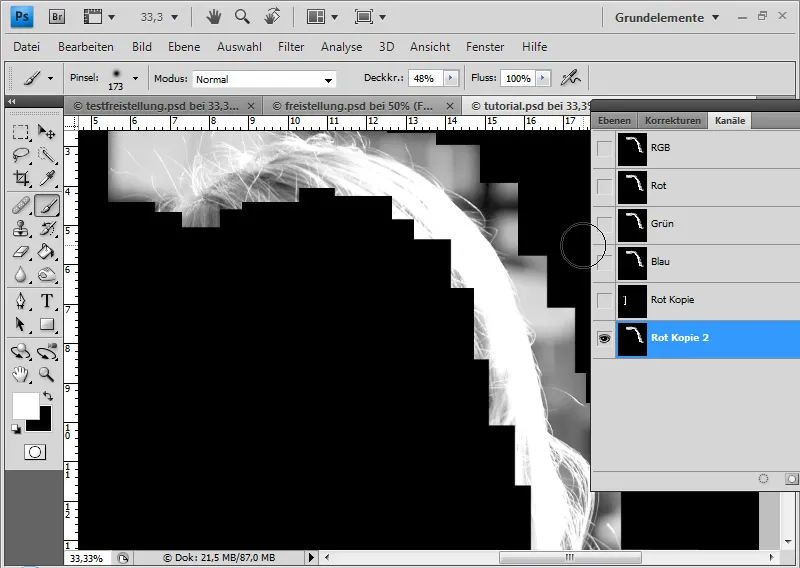Select the Path Selection tool

pyautogui.click(x=20, y=324)
